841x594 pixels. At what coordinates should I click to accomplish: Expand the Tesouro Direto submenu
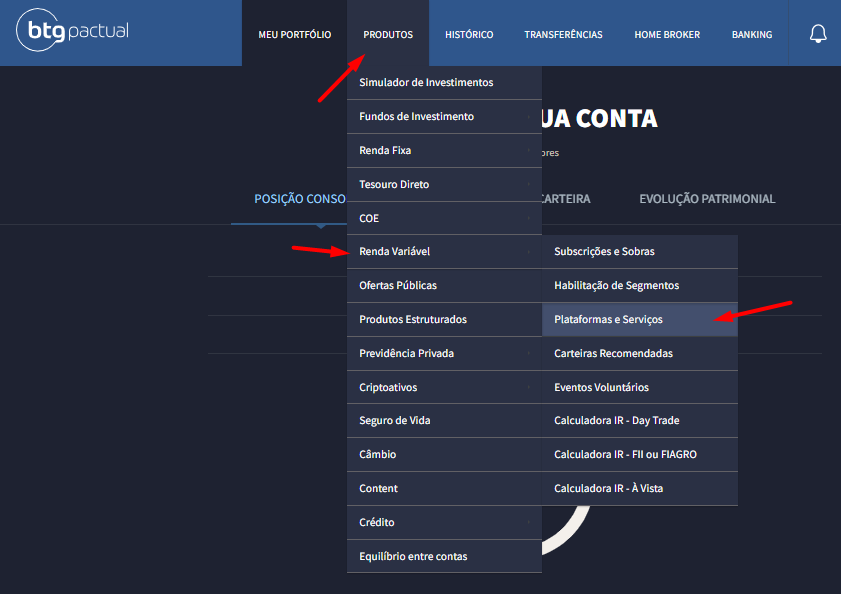point(444,184)
